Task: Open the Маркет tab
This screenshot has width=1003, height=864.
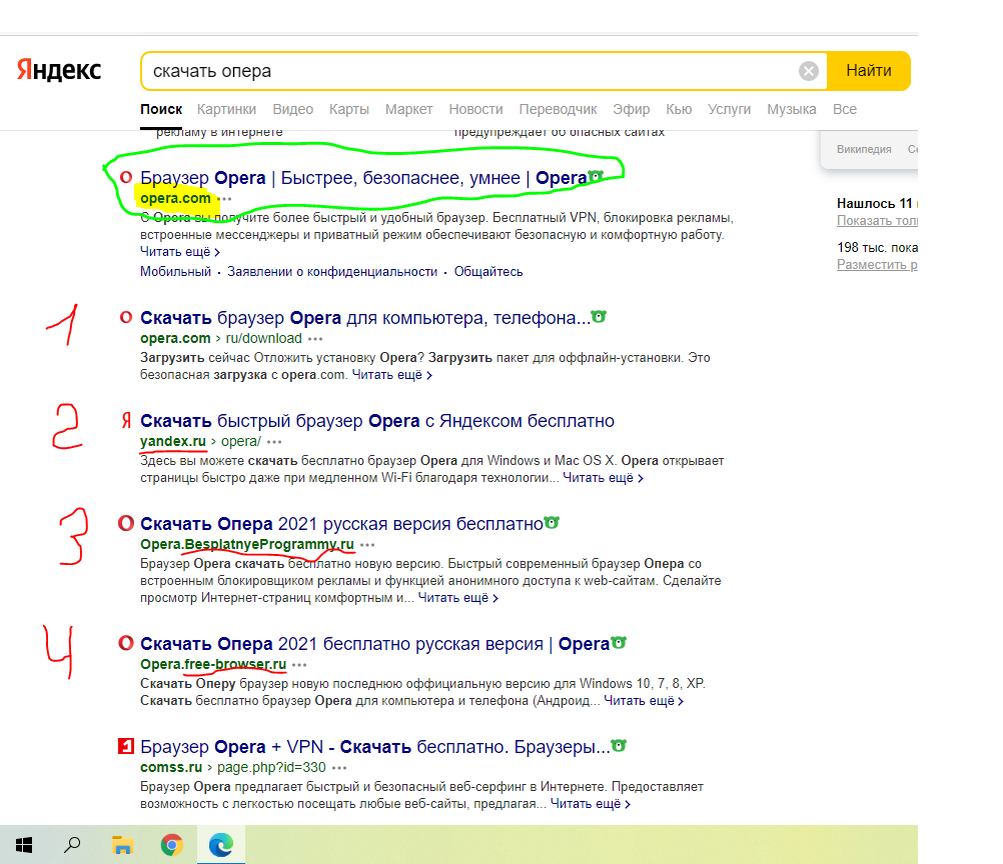Action: pos(409,109)
